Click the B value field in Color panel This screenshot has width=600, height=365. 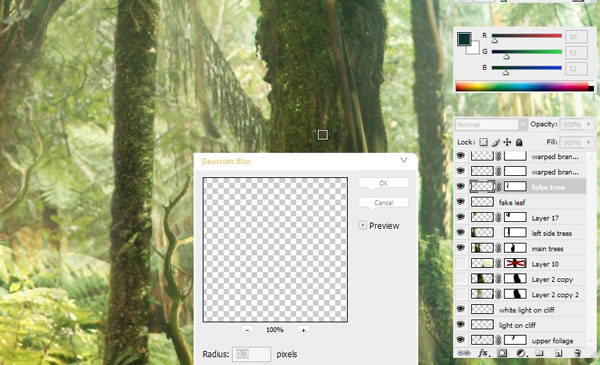pyautogui.click(x=576, y=68)
